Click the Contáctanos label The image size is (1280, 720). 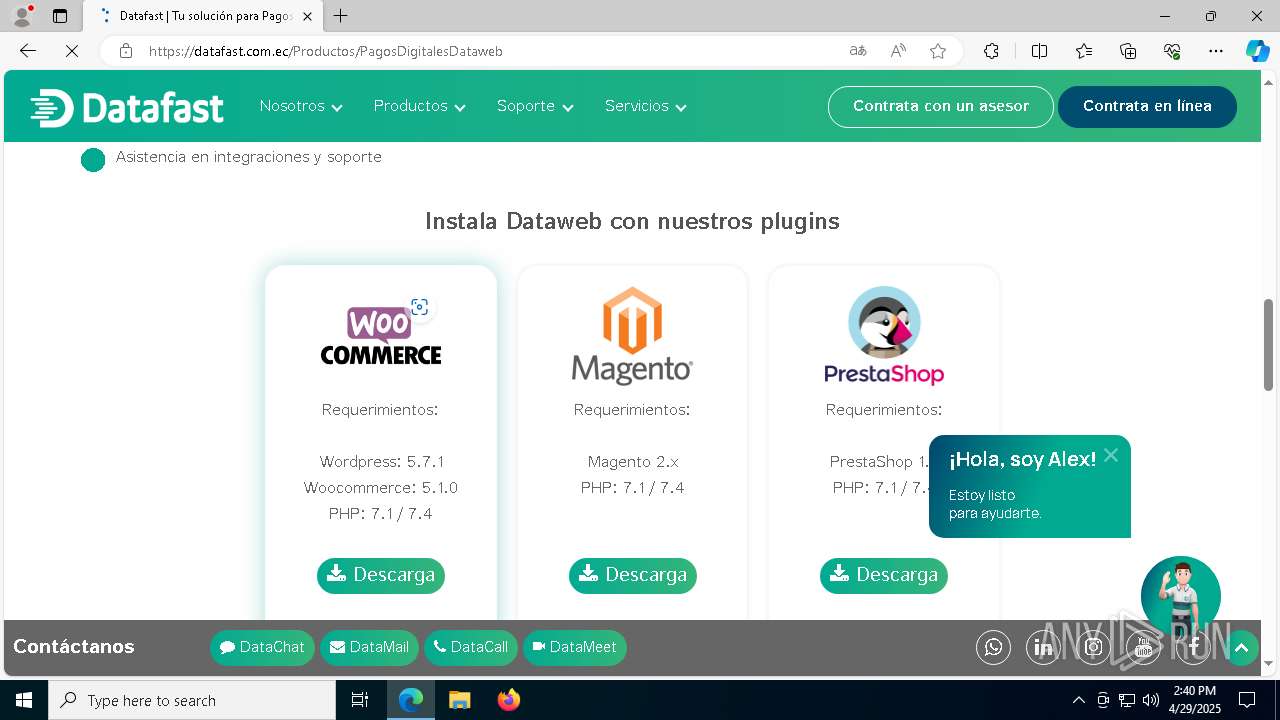74,647
